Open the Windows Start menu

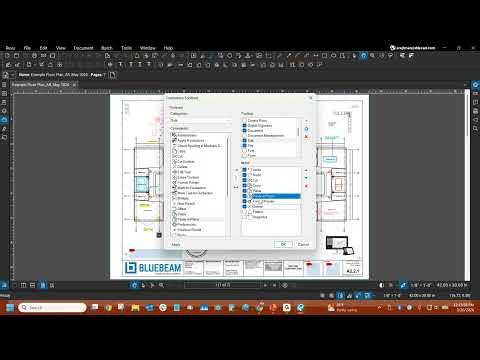(x=10, y=307)
